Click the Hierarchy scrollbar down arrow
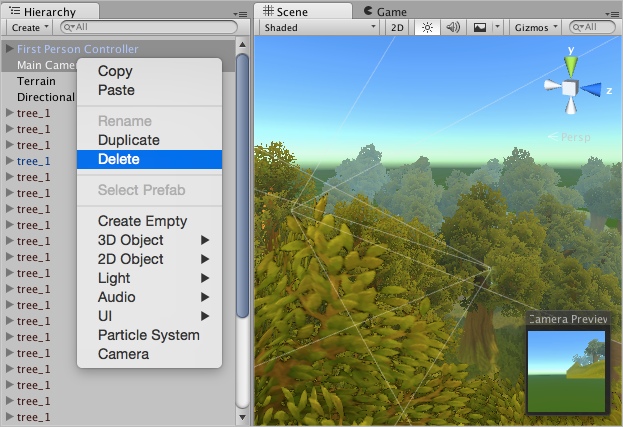 [x=242, y=417]
